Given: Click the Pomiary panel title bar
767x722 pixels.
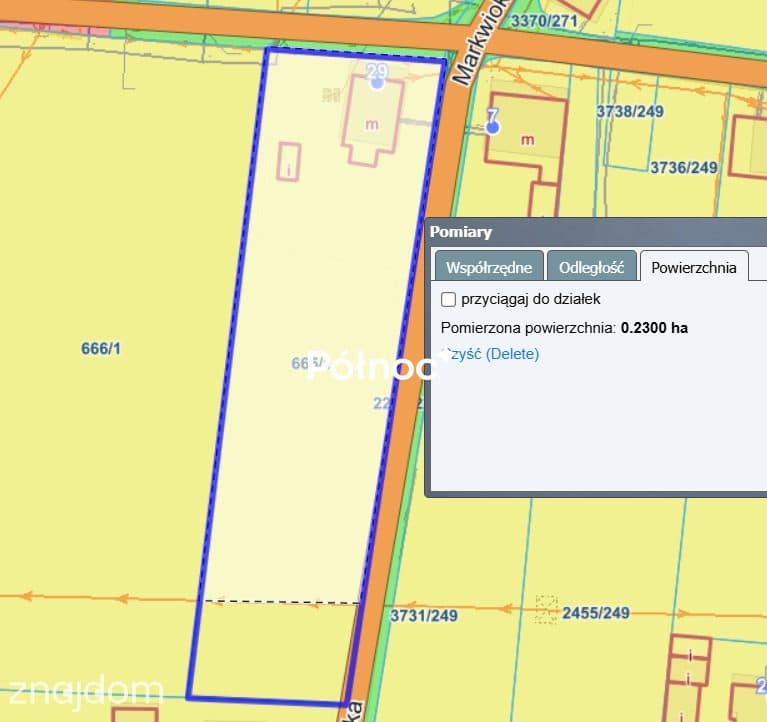Looking at the screenshot, I should [x=596, y=232].
